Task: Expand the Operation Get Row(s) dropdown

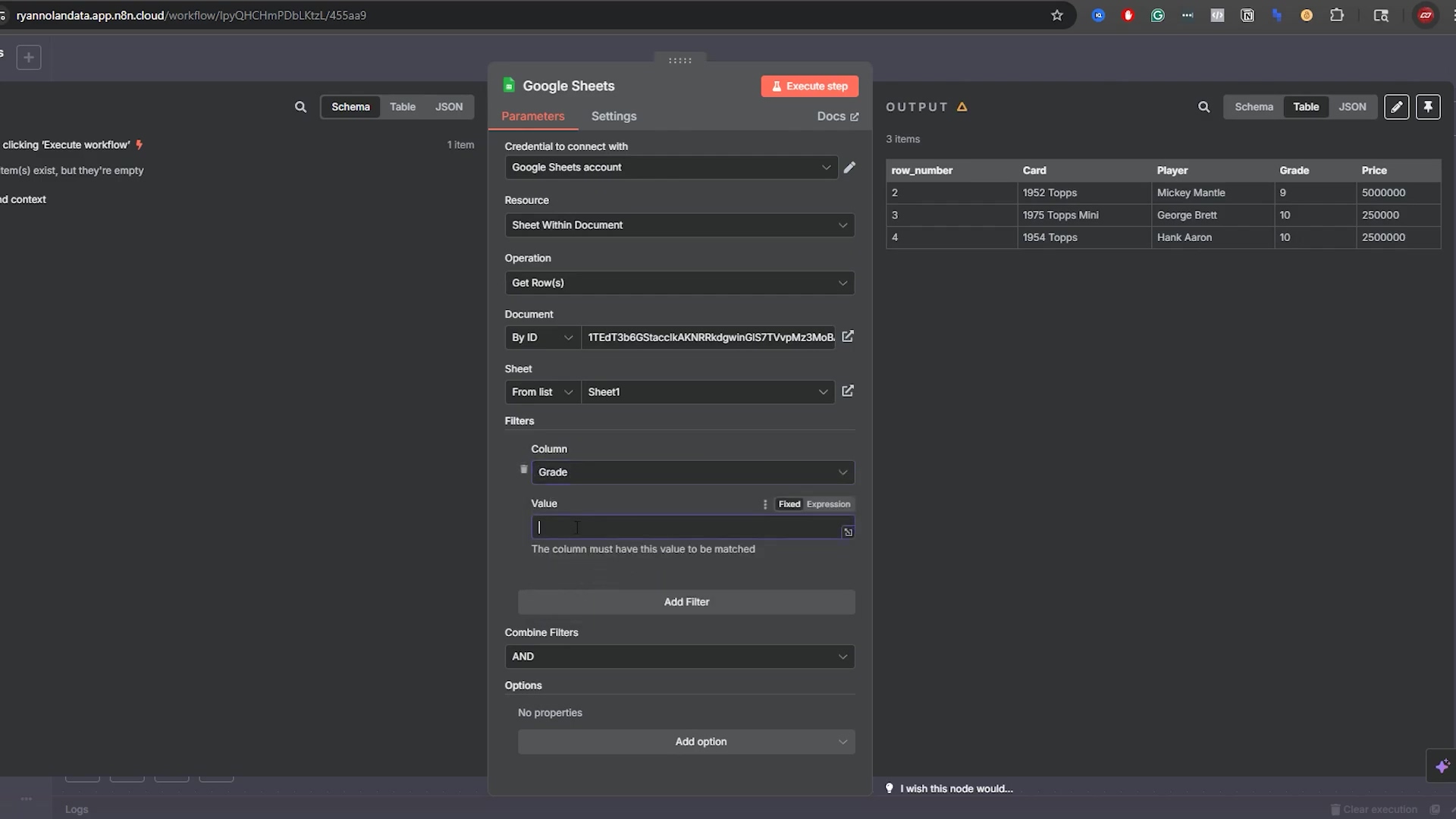Action: pos(679,283)
